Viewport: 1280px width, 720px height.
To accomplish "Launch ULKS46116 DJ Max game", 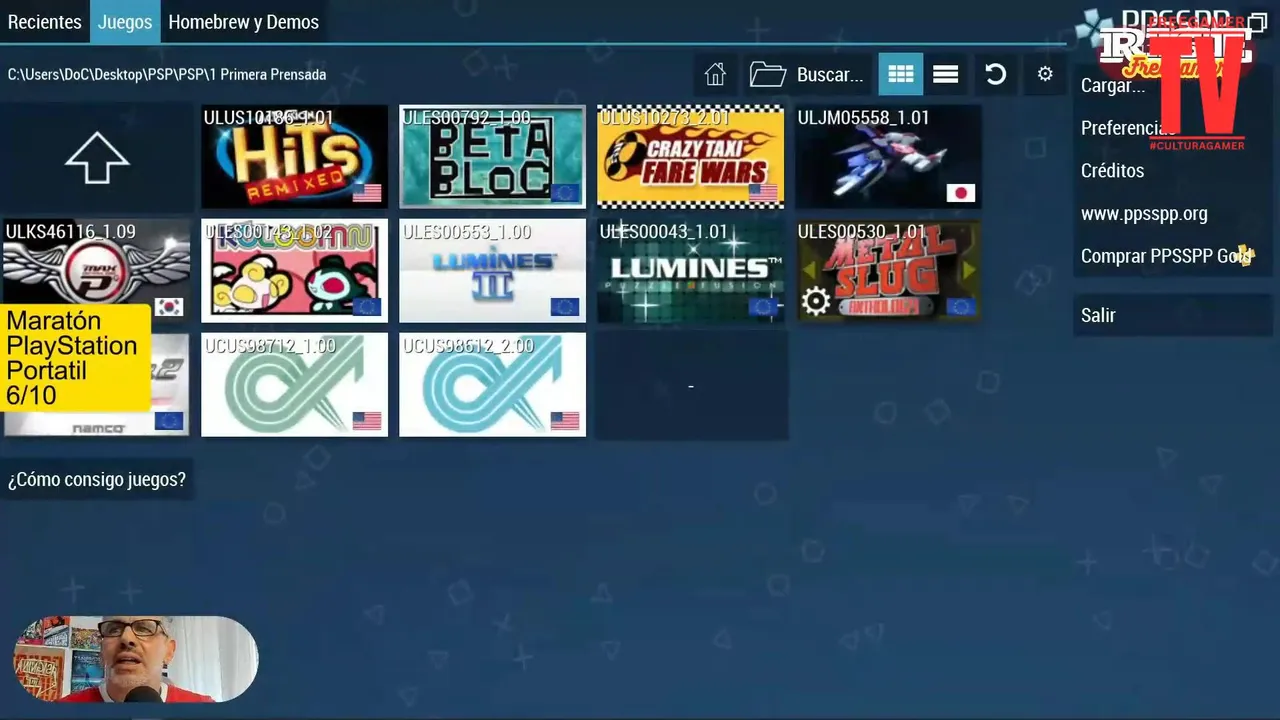I will coord(96,261).
